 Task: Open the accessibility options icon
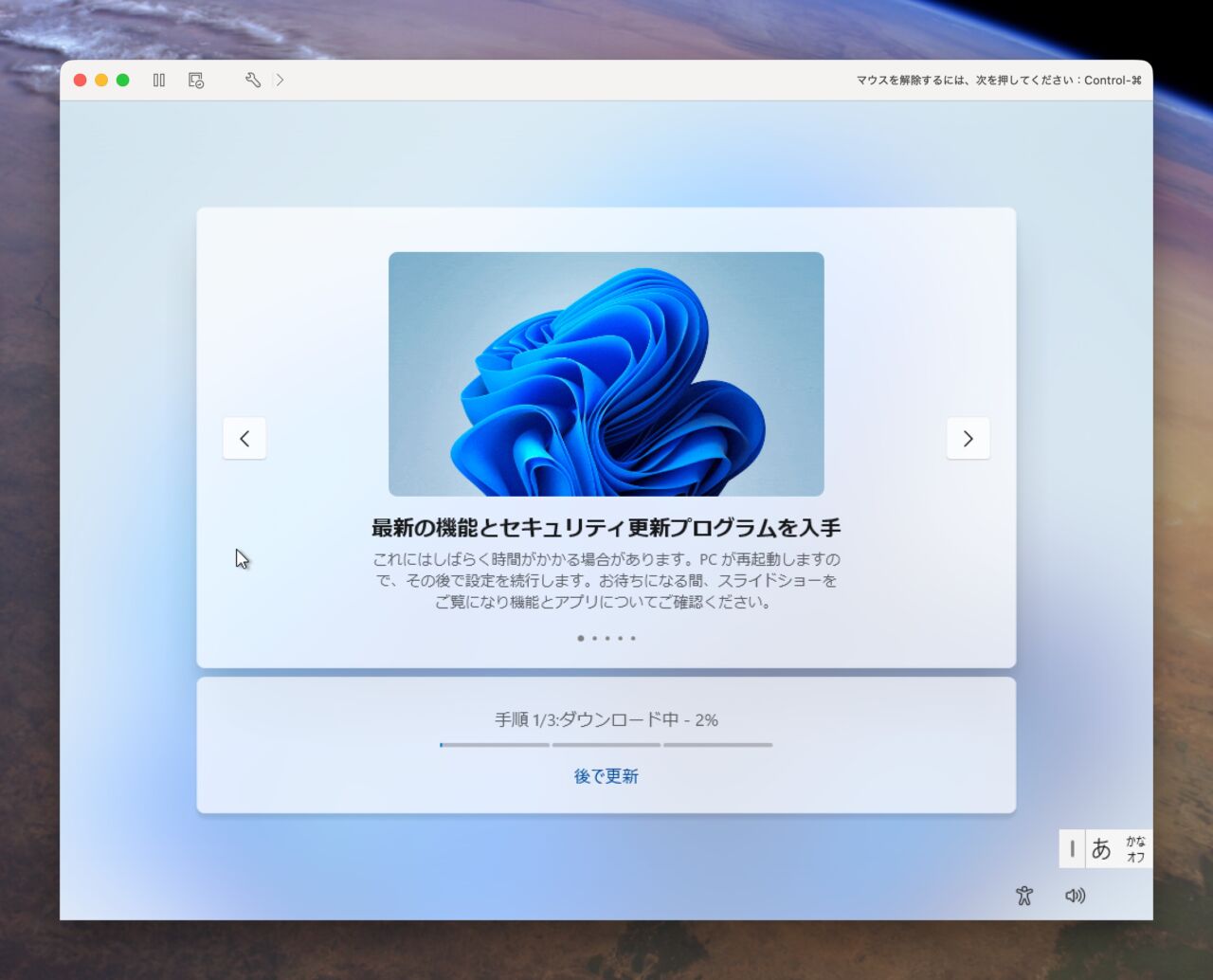pos(1023,896)
